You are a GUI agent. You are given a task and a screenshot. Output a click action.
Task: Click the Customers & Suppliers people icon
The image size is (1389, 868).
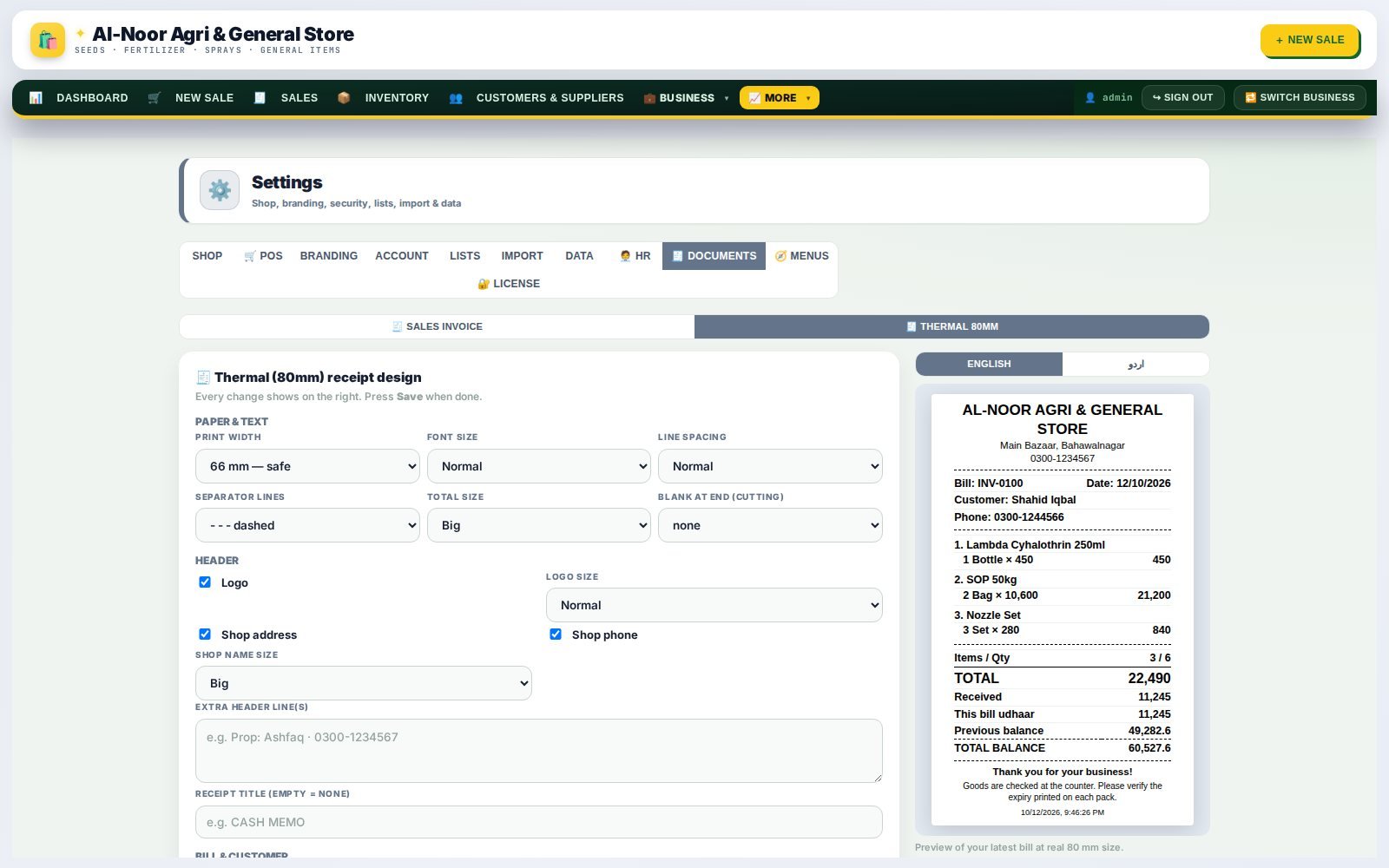click(456, 98)
